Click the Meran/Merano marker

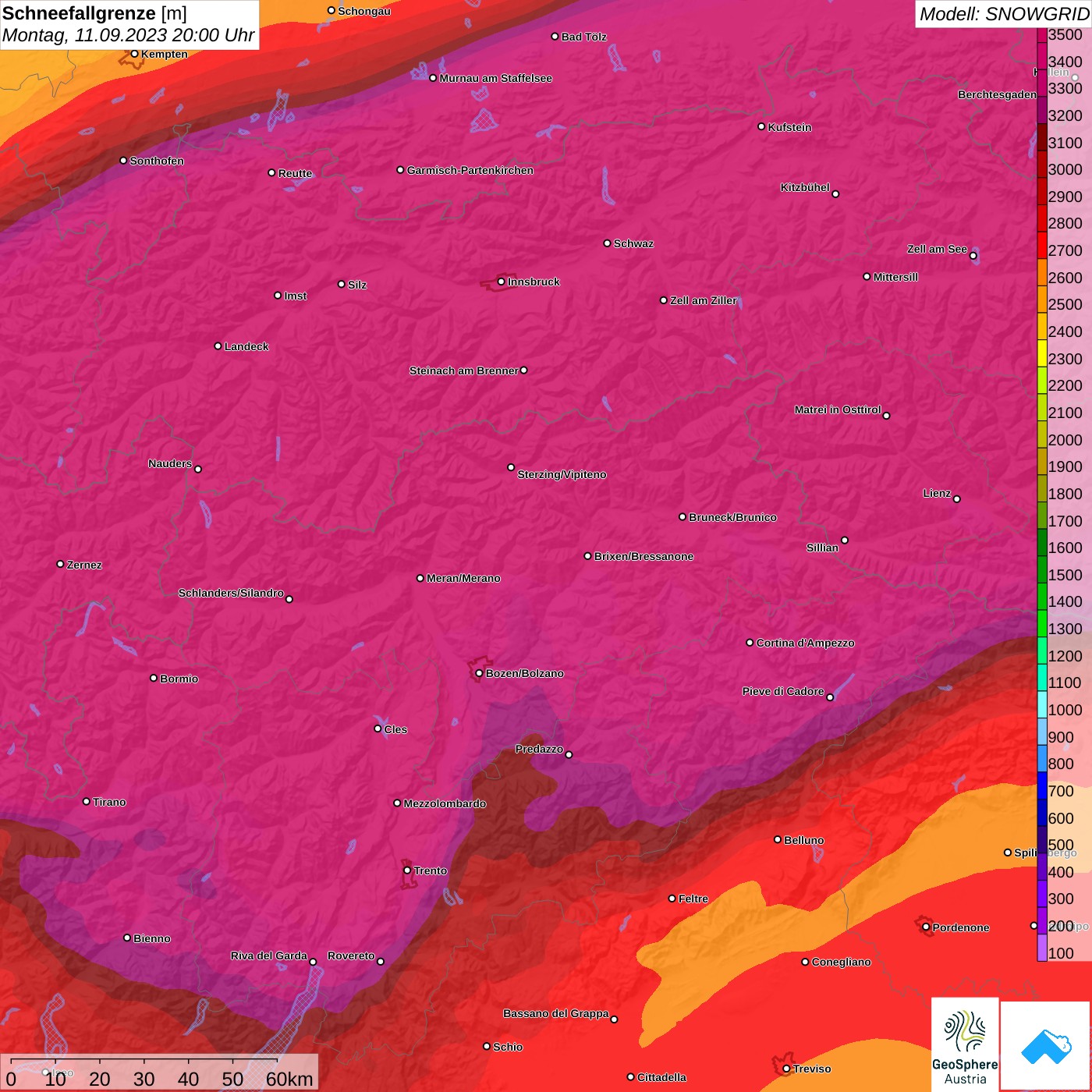tap(420, 578)
